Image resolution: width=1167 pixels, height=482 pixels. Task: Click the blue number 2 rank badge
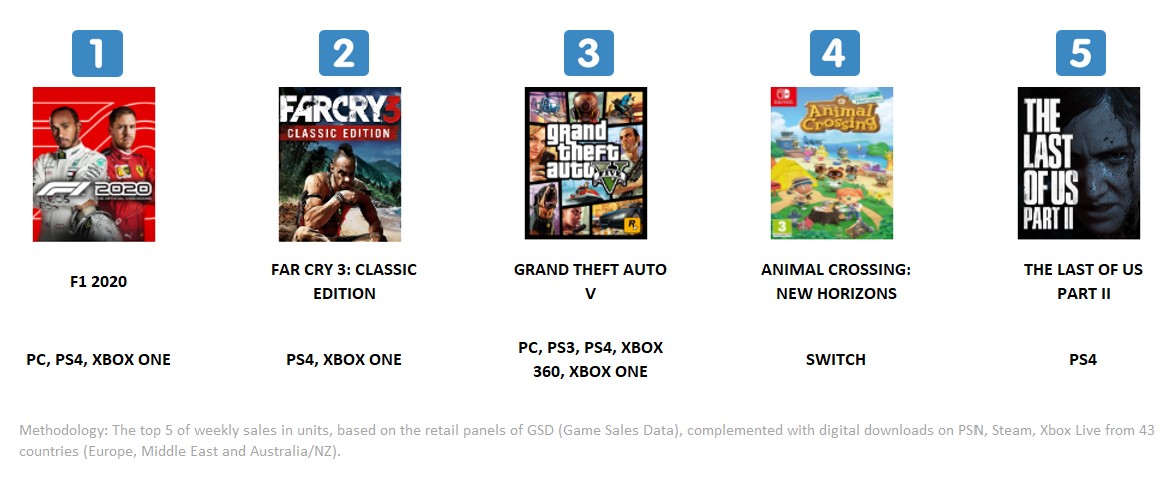[x=343, y=54]
